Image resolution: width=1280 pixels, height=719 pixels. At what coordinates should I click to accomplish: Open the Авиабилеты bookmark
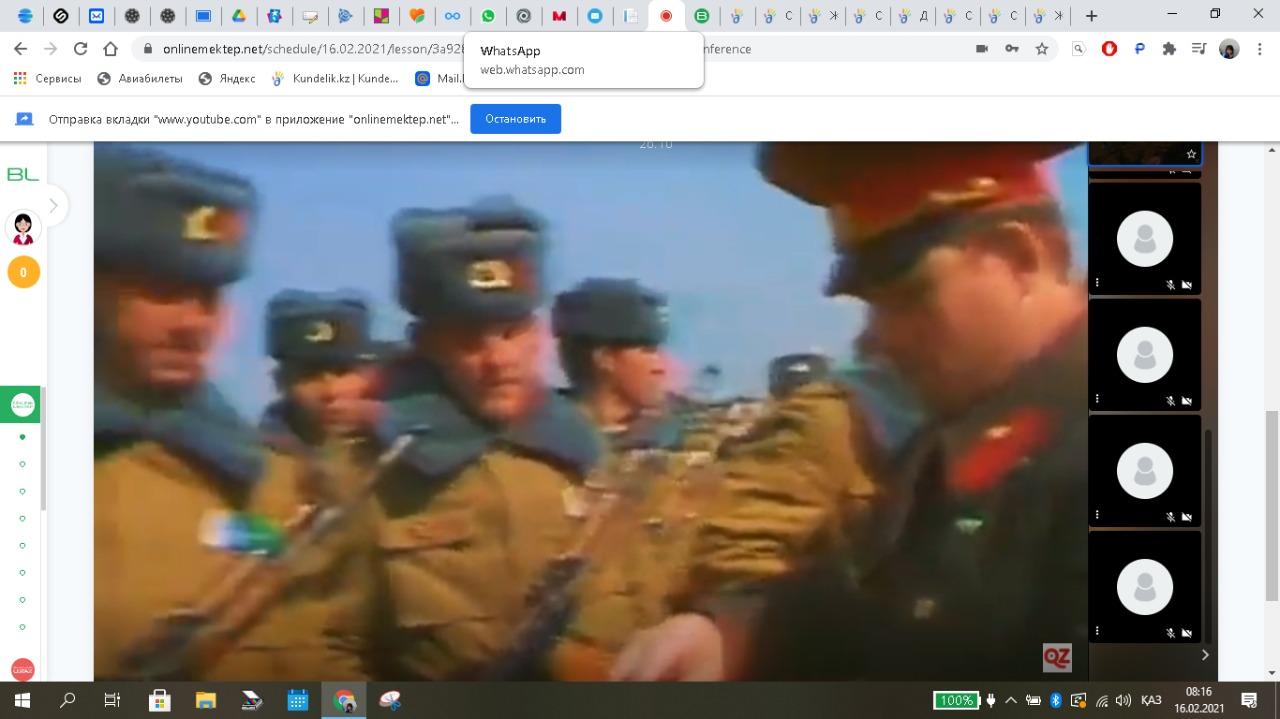141,78
